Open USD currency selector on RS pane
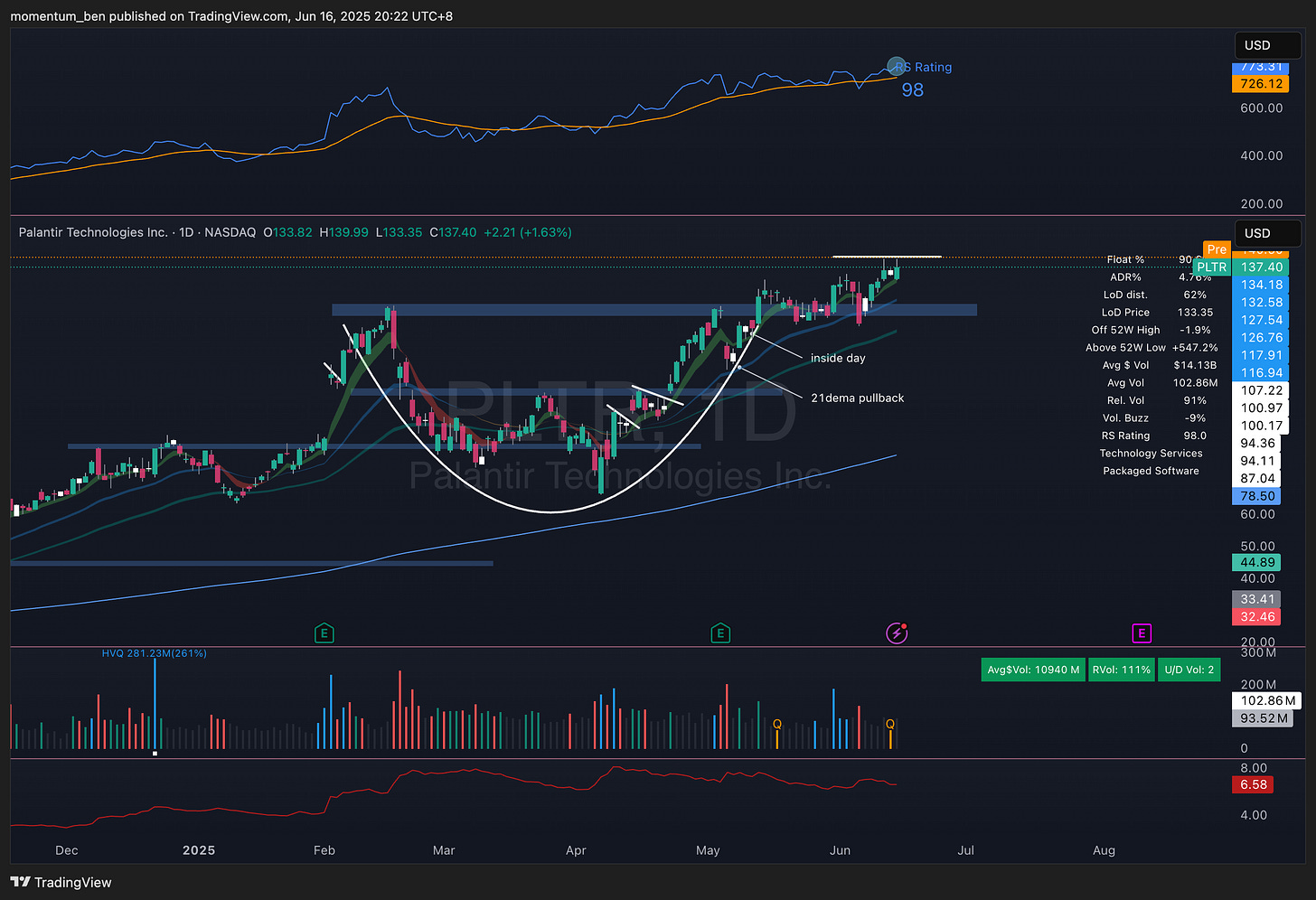Screen dimensions: 1316x900 point(1267,45)
